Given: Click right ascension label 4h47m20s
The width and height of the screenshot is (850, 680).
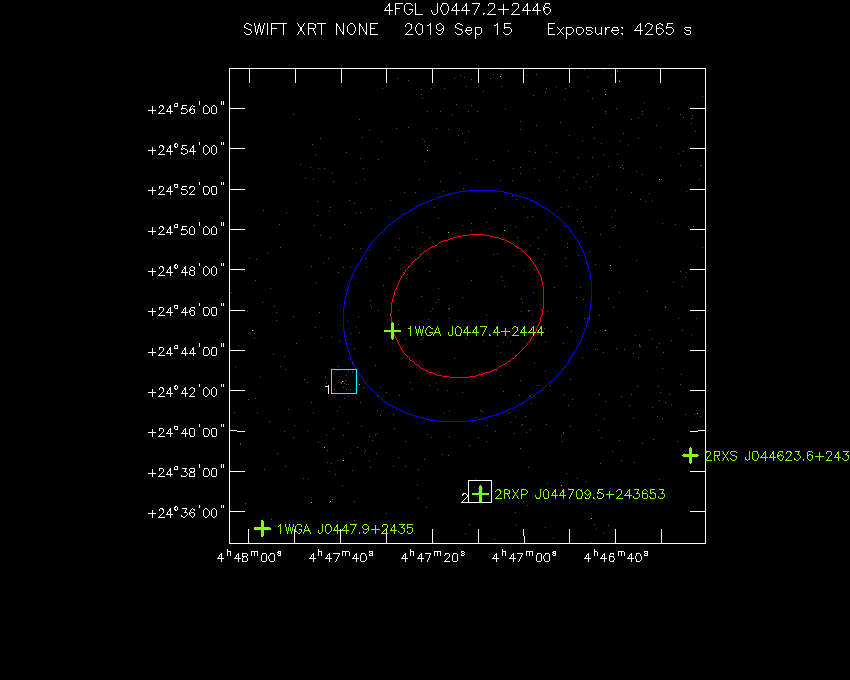Looking at the screenshot, I should 433,556.
